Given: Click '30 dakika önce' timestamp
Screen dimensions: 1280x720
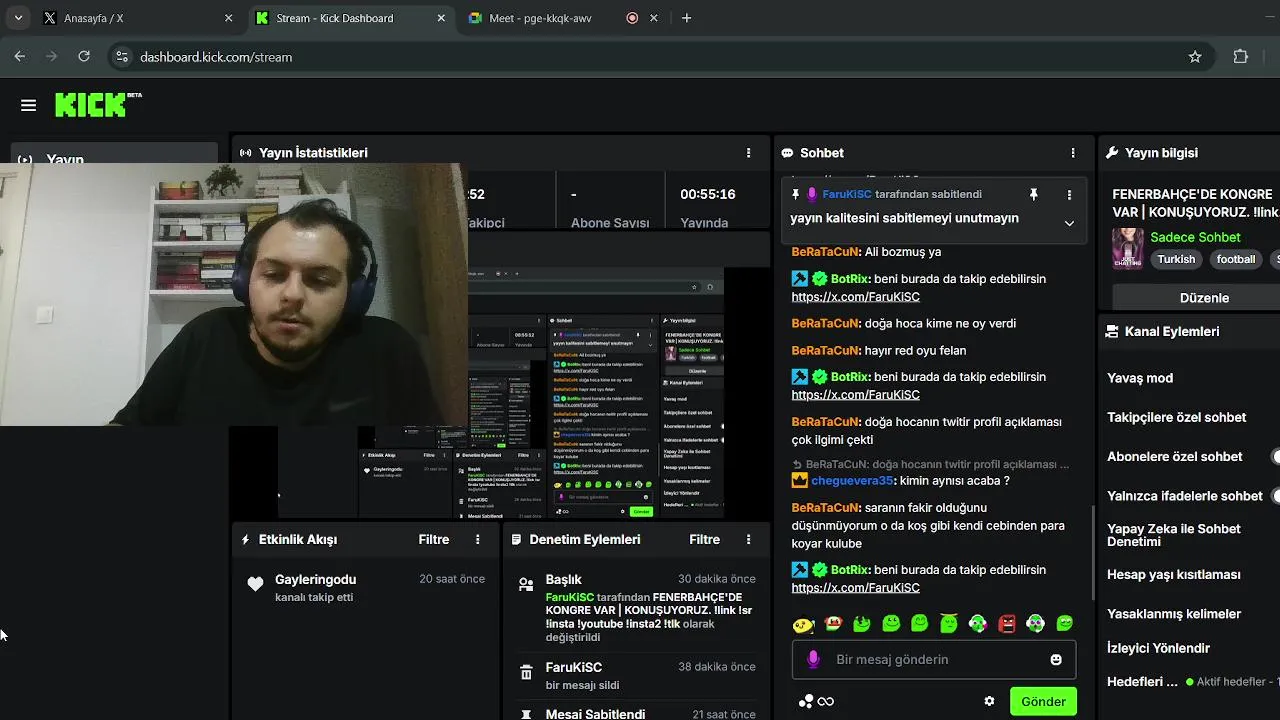Looking at the screenshot, I should pyautogui.click(x=716, y=579).
